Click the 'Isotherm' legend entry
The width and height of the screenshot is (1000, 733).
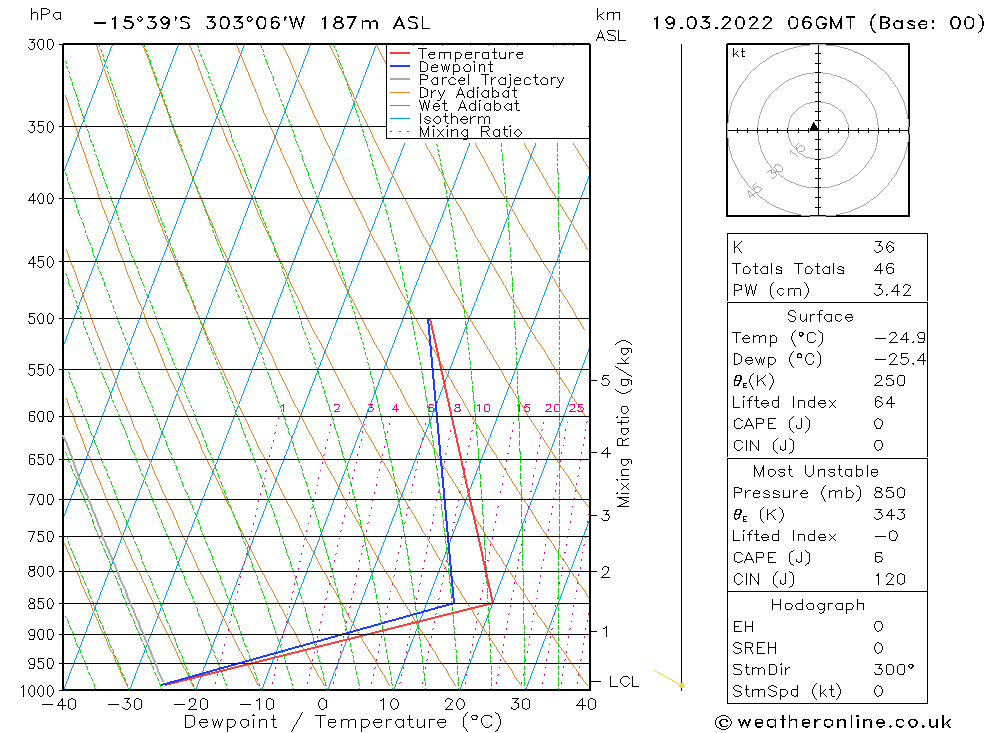coord(455,119)
